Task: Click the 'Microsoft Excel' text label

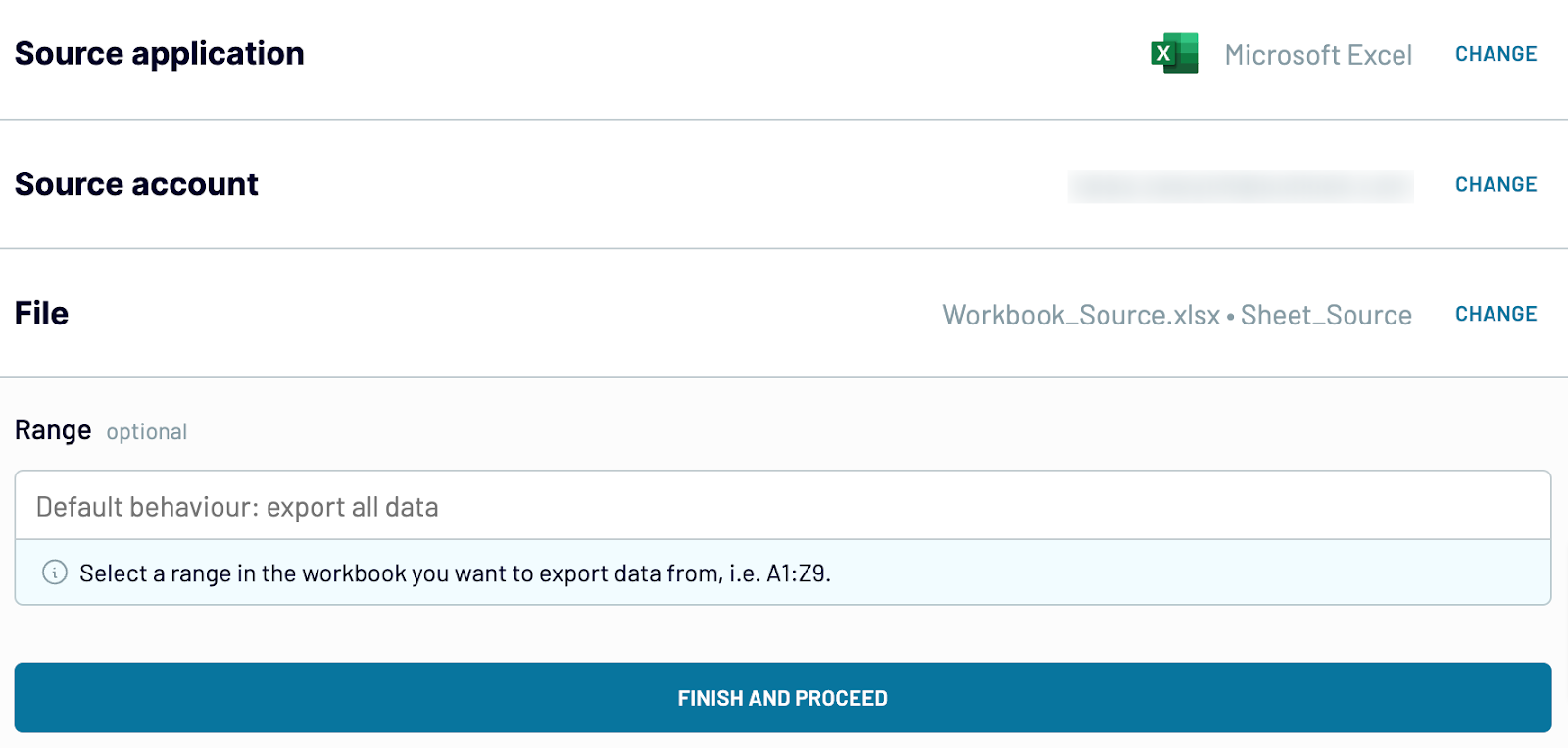Action: pos(1318,55)
